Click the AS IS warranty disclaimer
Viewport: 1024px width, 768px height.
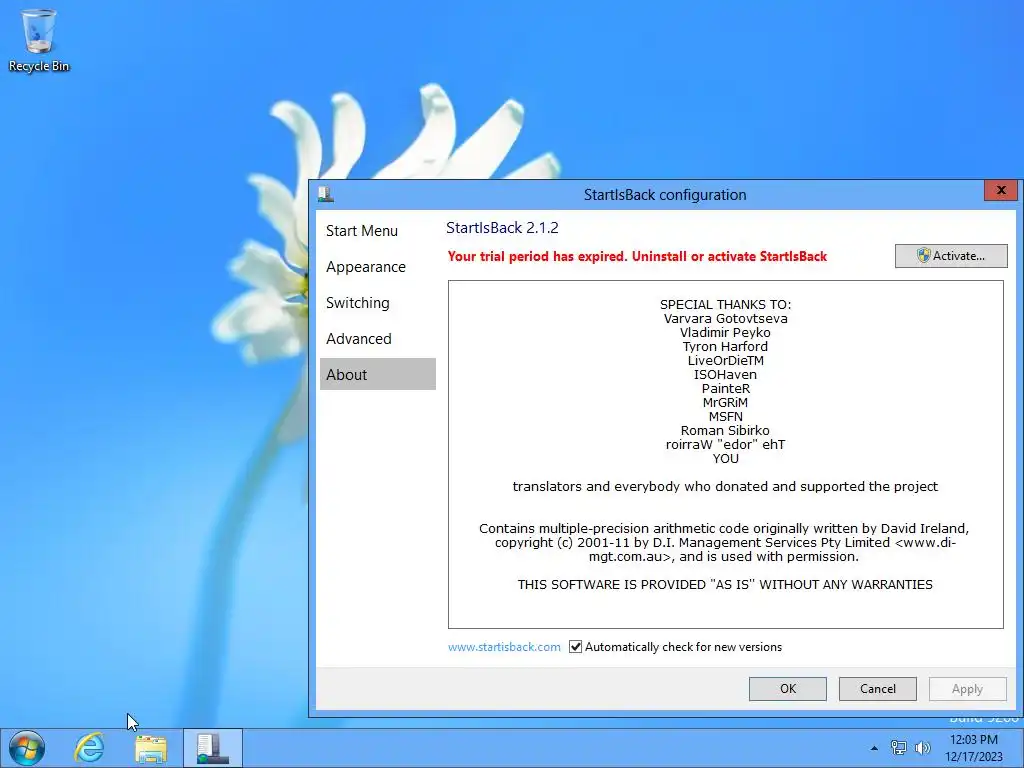[726, 584]
